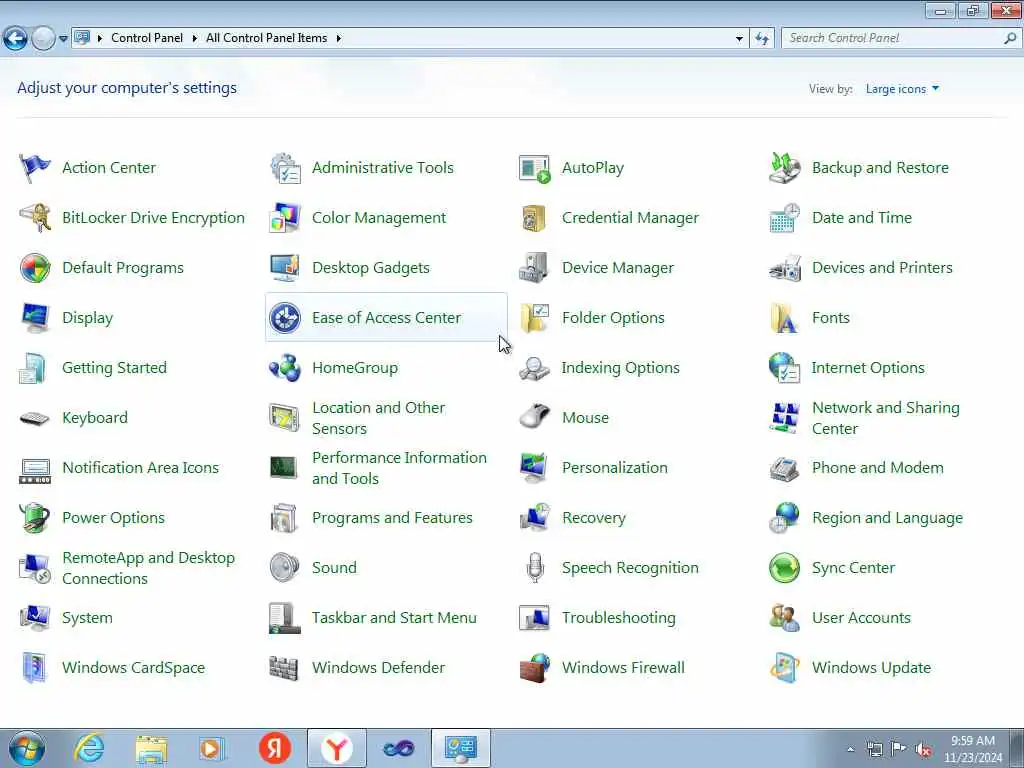Open the red Yandex taskbar icon

[274, 748]
